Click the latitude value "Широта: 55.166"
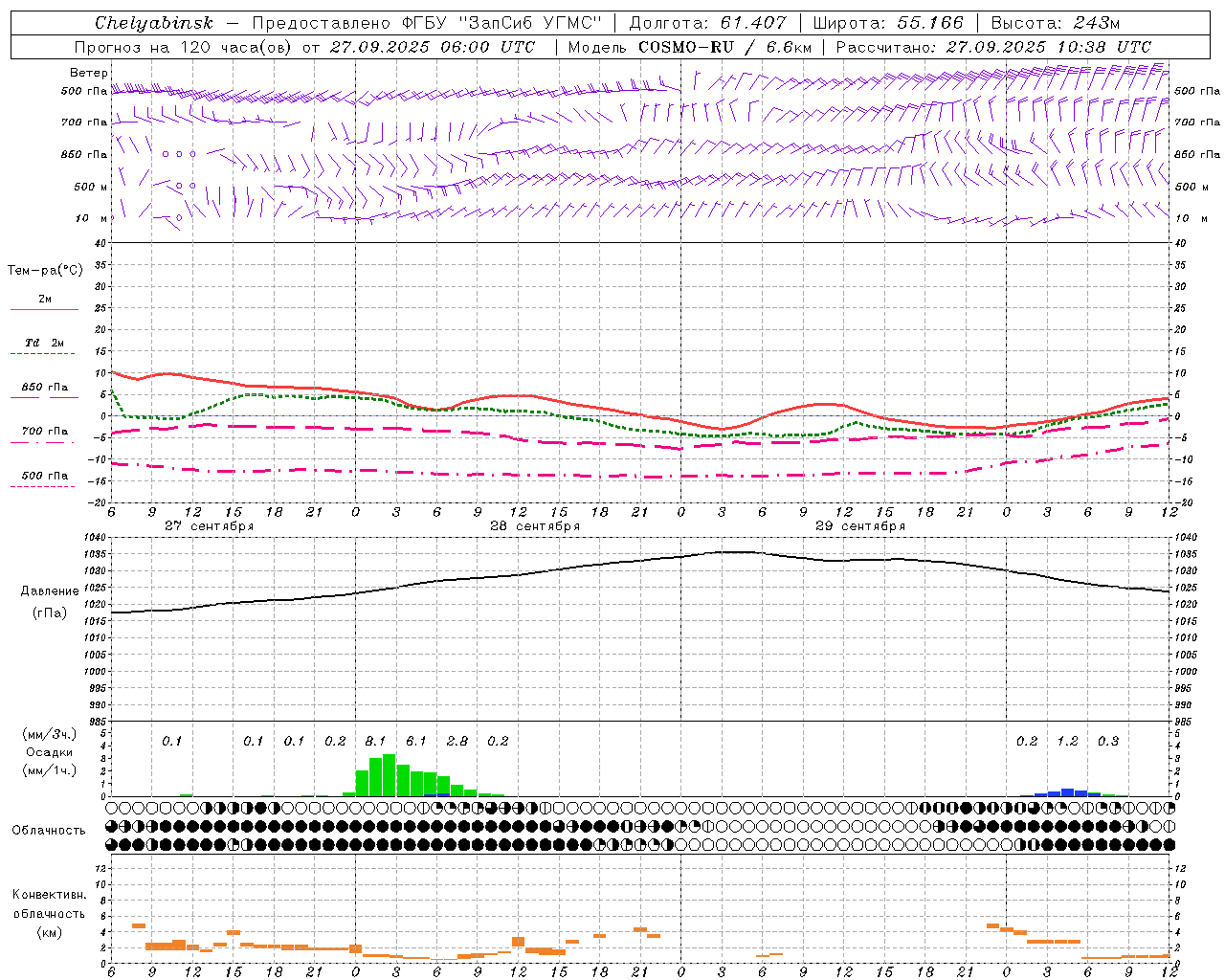The image size is (1225, 980). point(887,23)
